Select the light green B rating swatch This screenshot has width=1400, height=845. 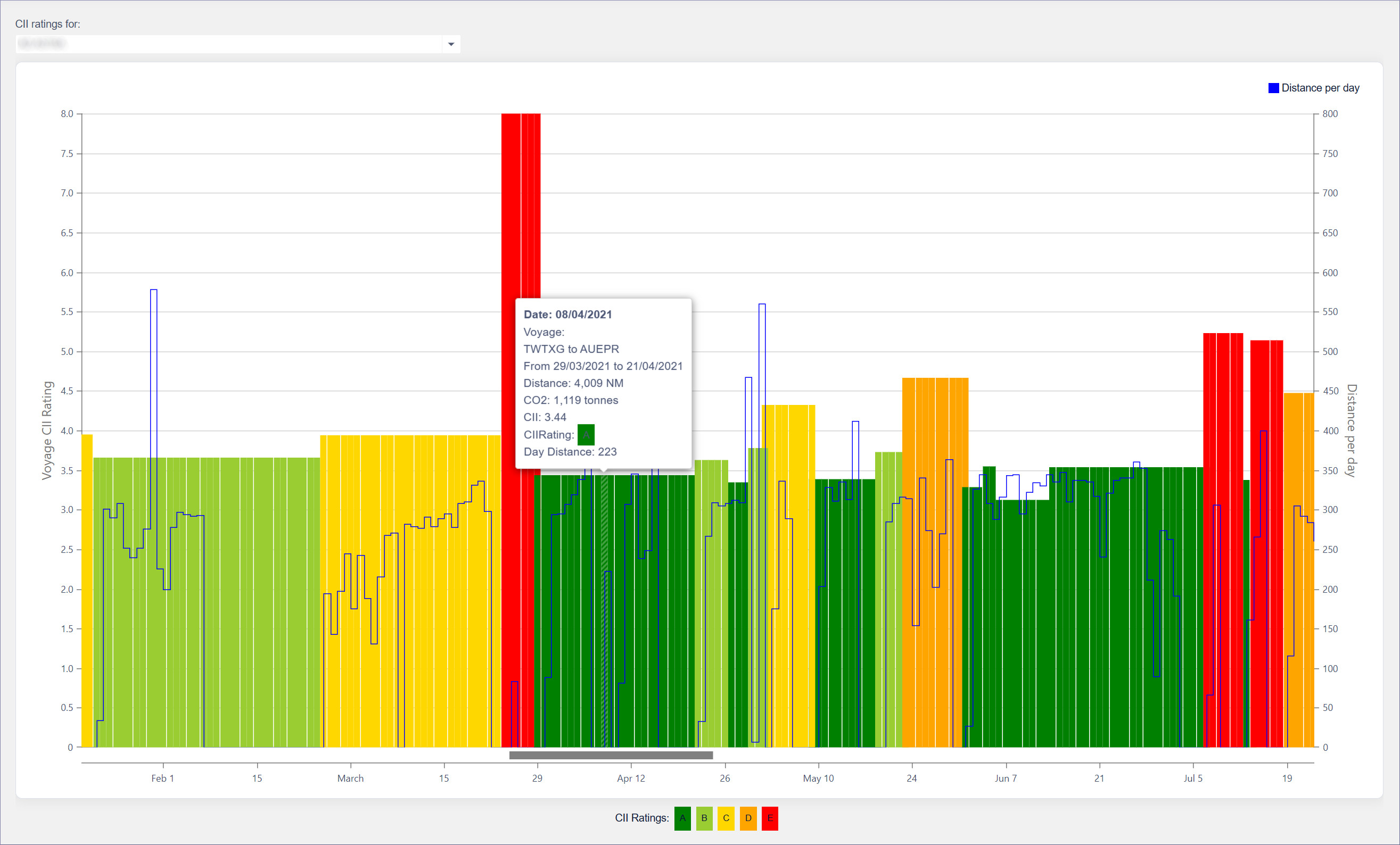point(704,818)
